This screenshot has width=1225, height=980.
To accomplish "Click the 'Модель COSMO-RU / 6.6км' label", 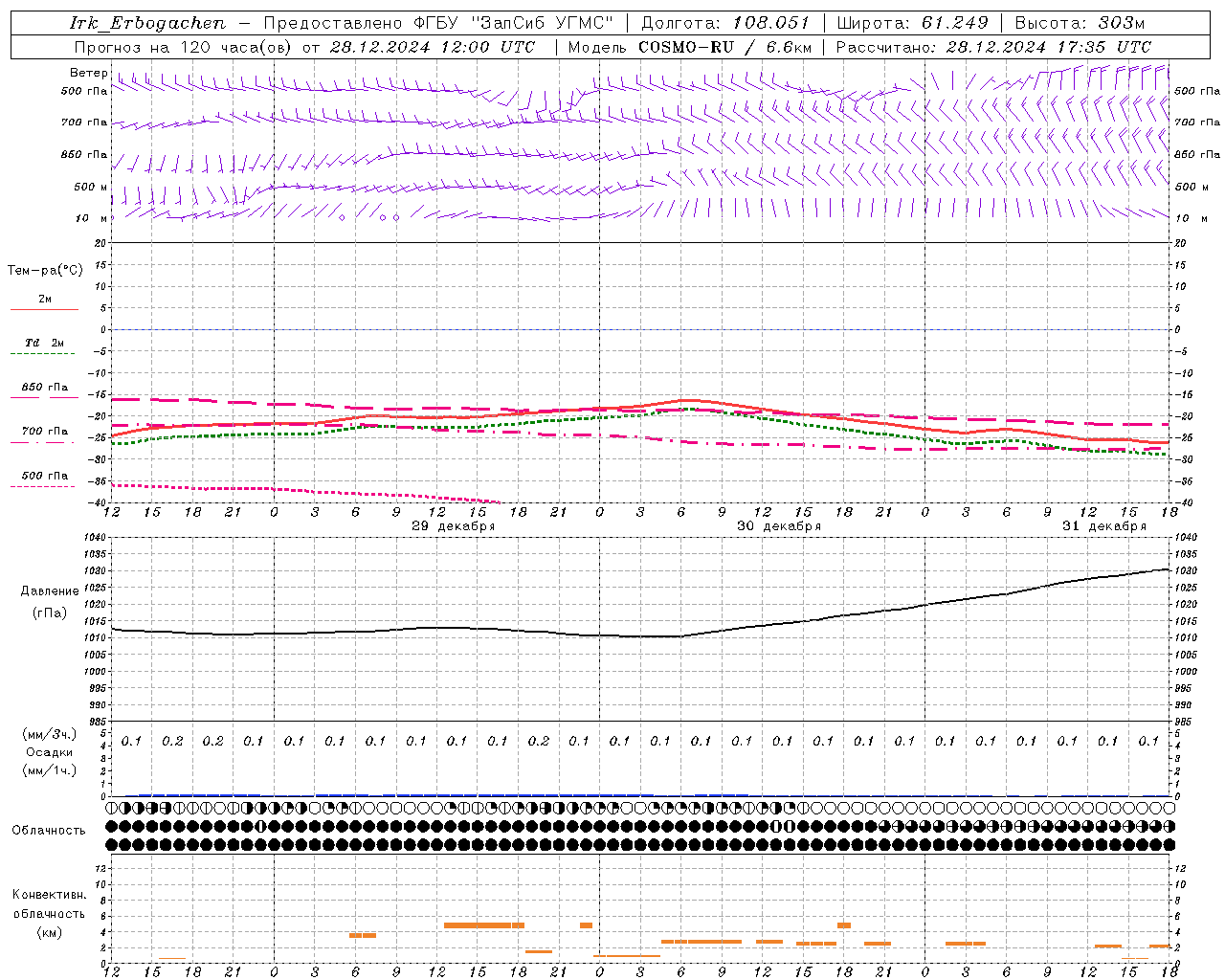I will point(690,47).
